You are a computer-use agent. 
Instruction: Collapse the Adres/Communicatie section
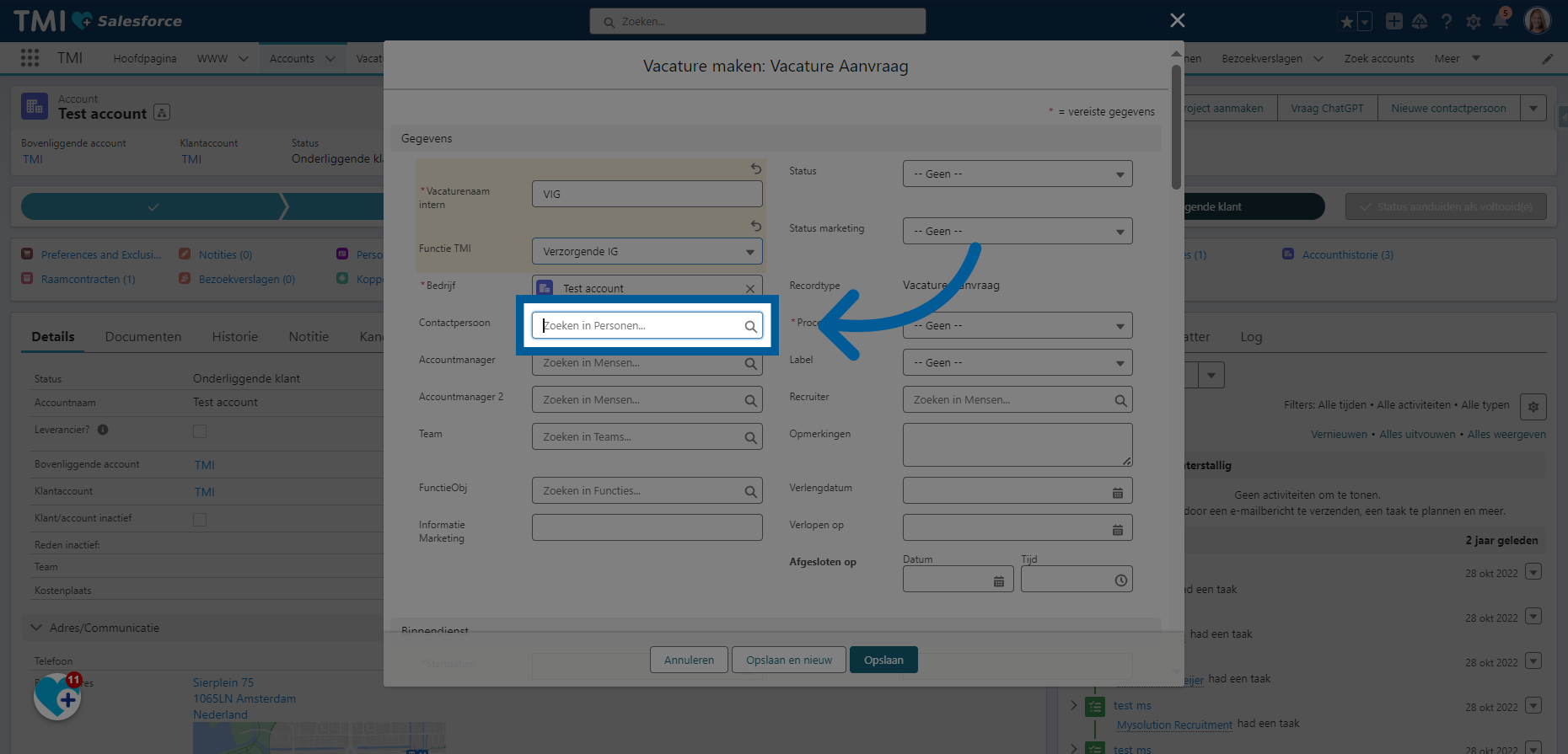(x=36, y=628)
